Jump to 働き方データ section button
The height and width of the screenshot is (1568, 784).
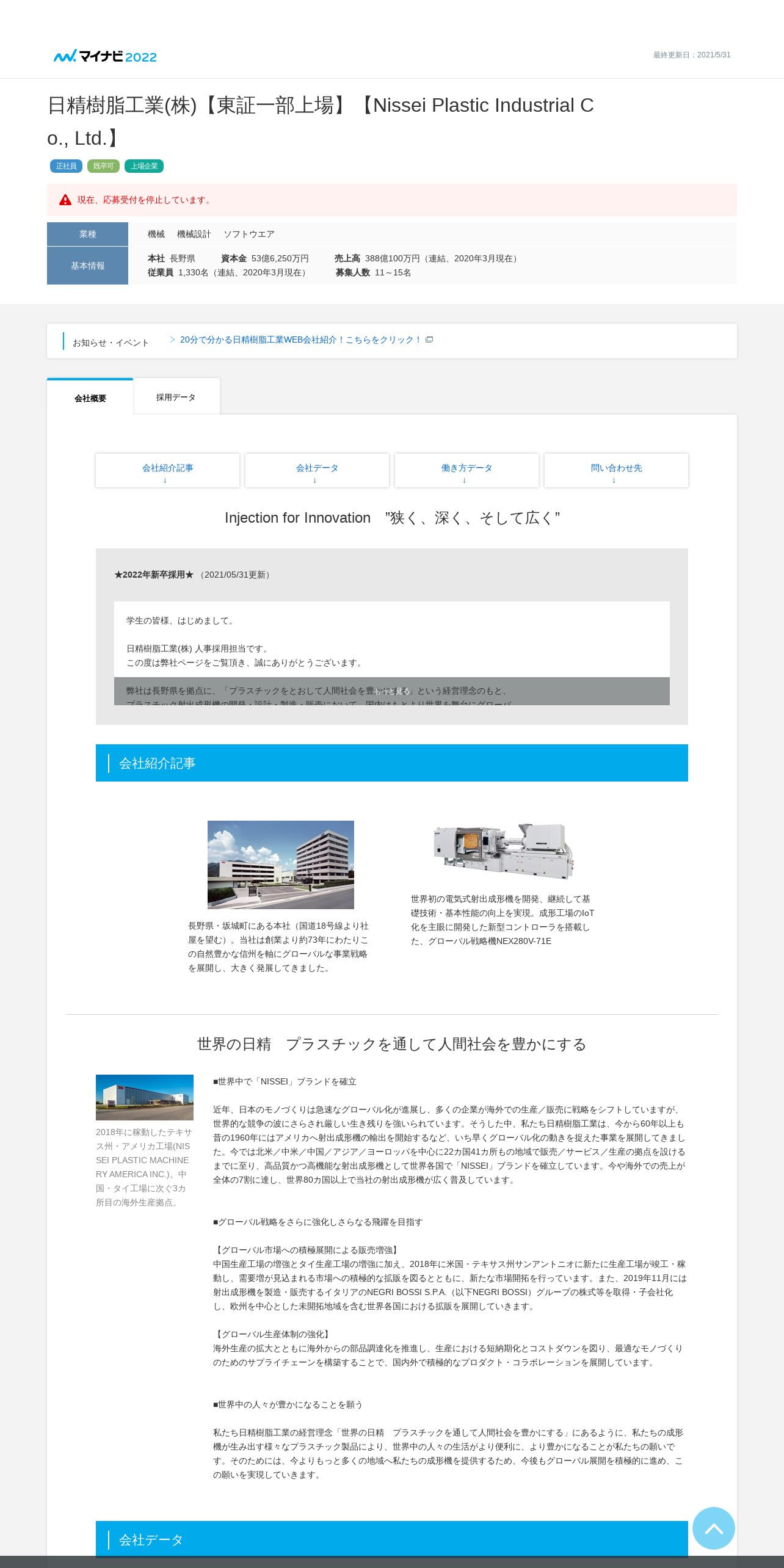pyautogui.click(x=466, y=470)
